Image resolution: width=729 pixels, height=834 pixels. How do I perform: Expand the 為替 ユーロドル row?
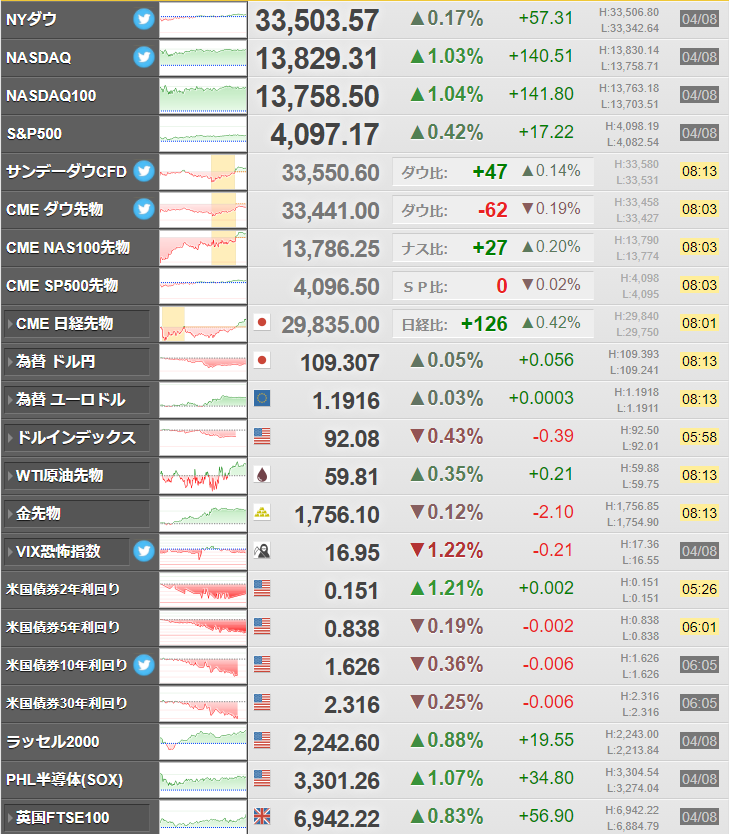[77, 399]
